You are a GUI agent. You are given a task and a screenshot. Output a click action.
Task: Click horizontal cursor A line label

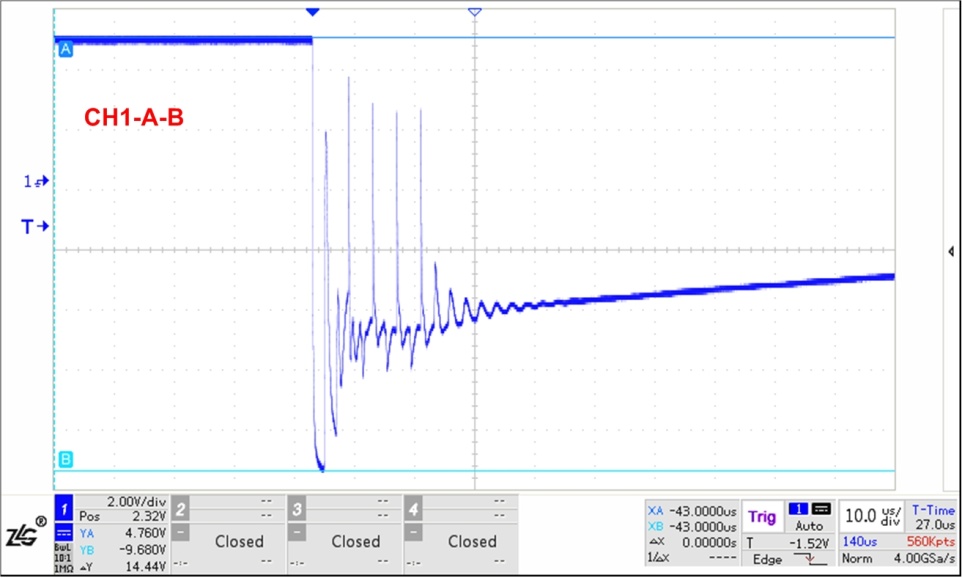66,48
